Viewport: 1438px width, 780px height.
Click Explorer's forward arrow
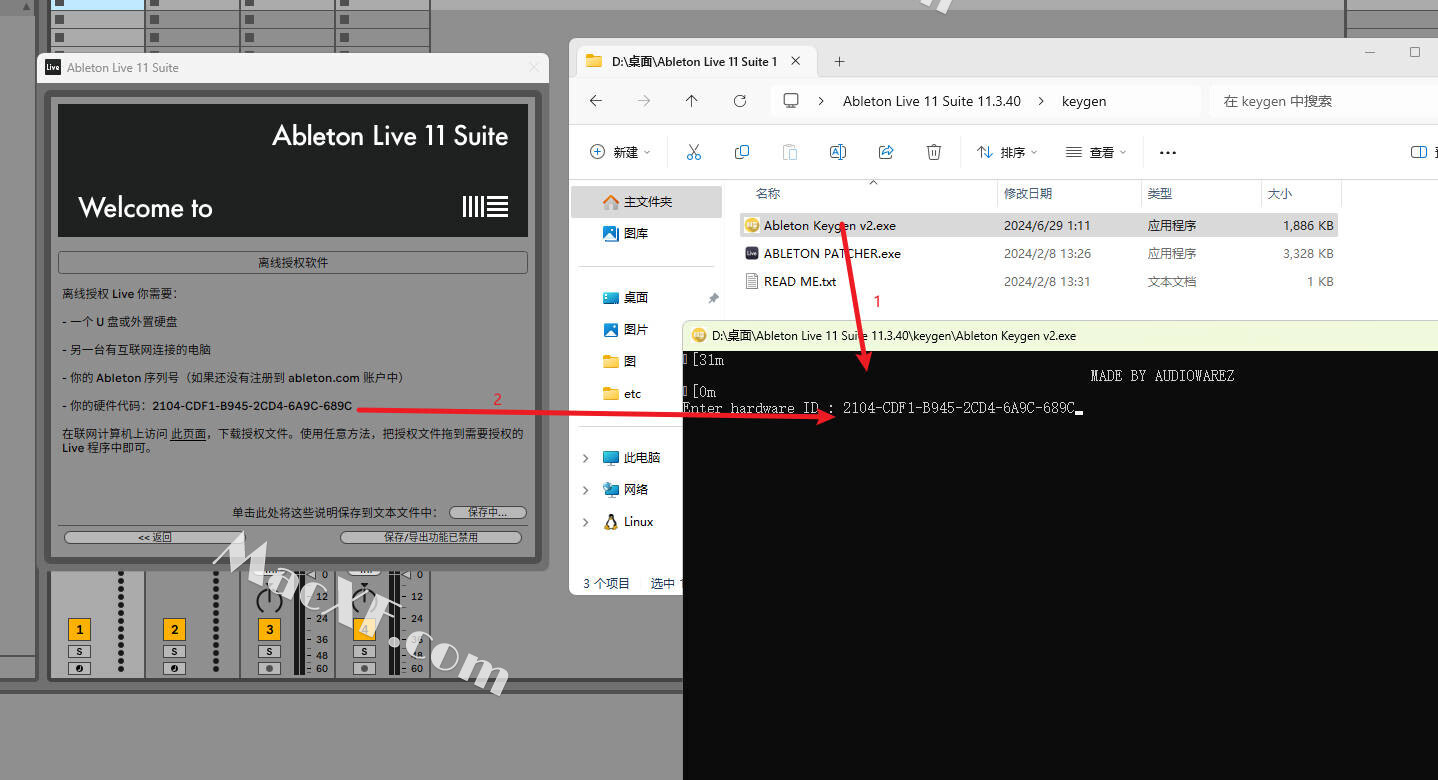tap(644, 101)
